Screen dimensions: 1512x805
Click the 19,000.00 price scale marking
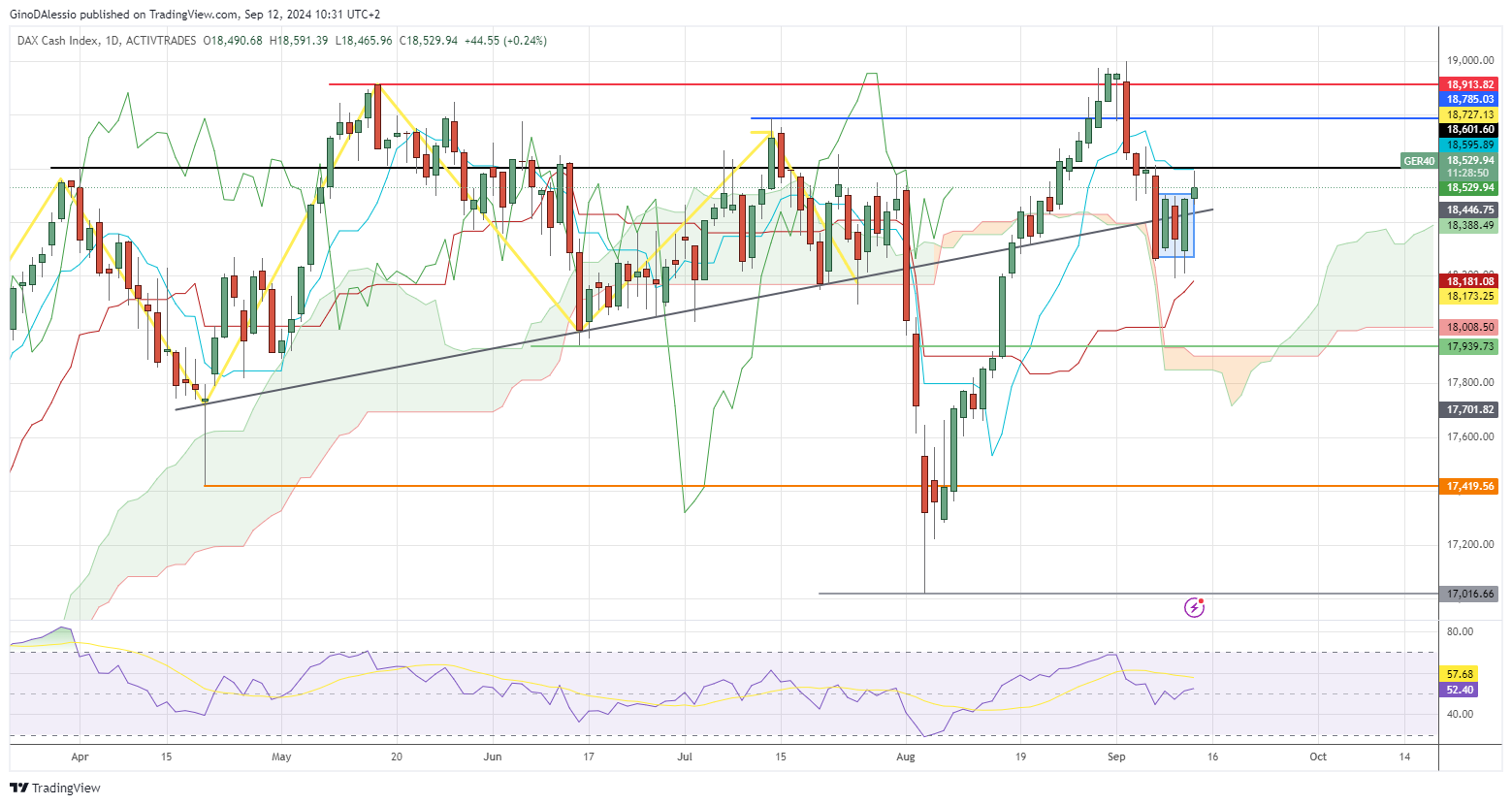1470,60
